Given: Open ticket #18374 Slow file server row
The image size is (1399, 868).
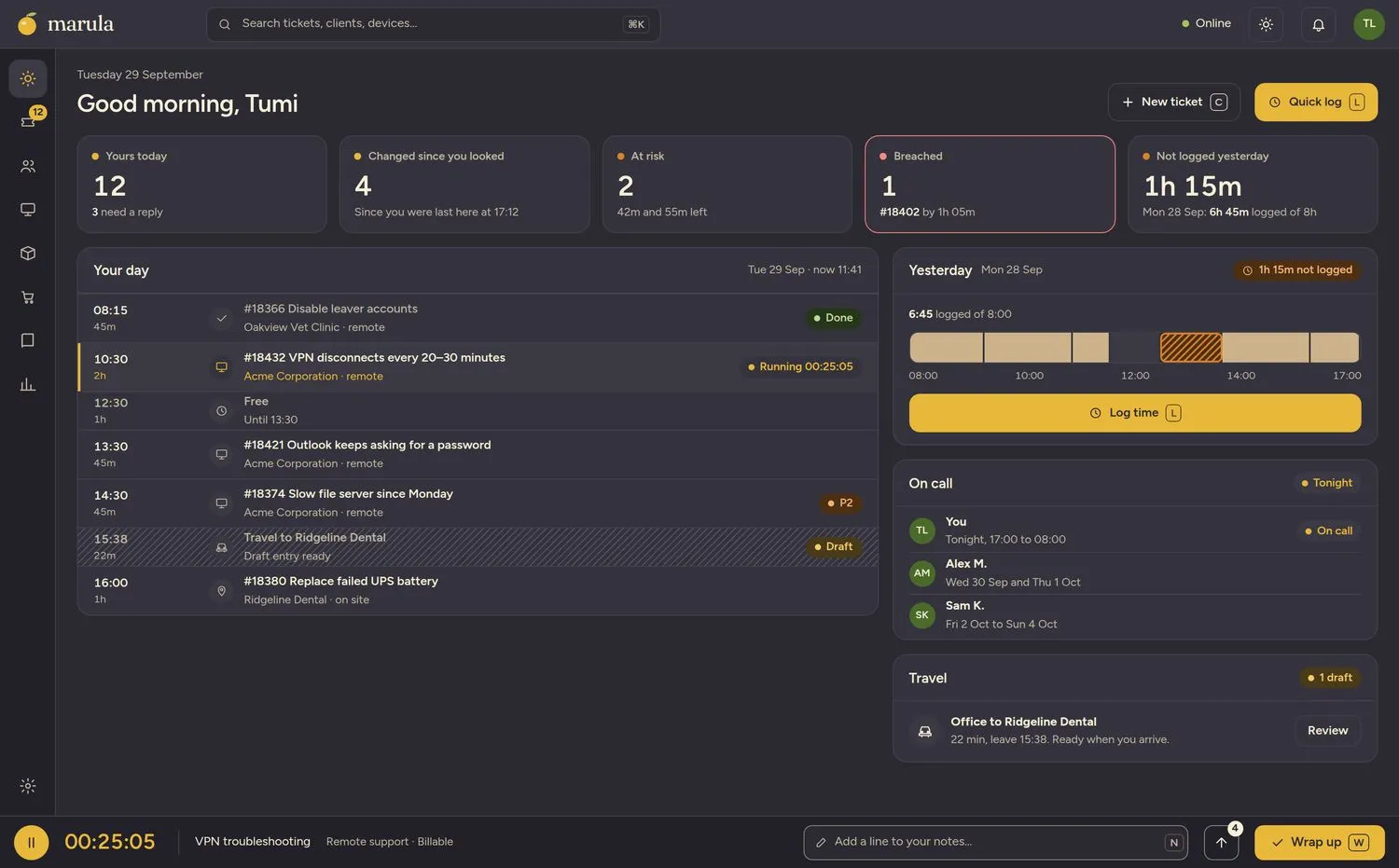Looking at the screenshot, I should pyautogui.click(x=478, y=503).
